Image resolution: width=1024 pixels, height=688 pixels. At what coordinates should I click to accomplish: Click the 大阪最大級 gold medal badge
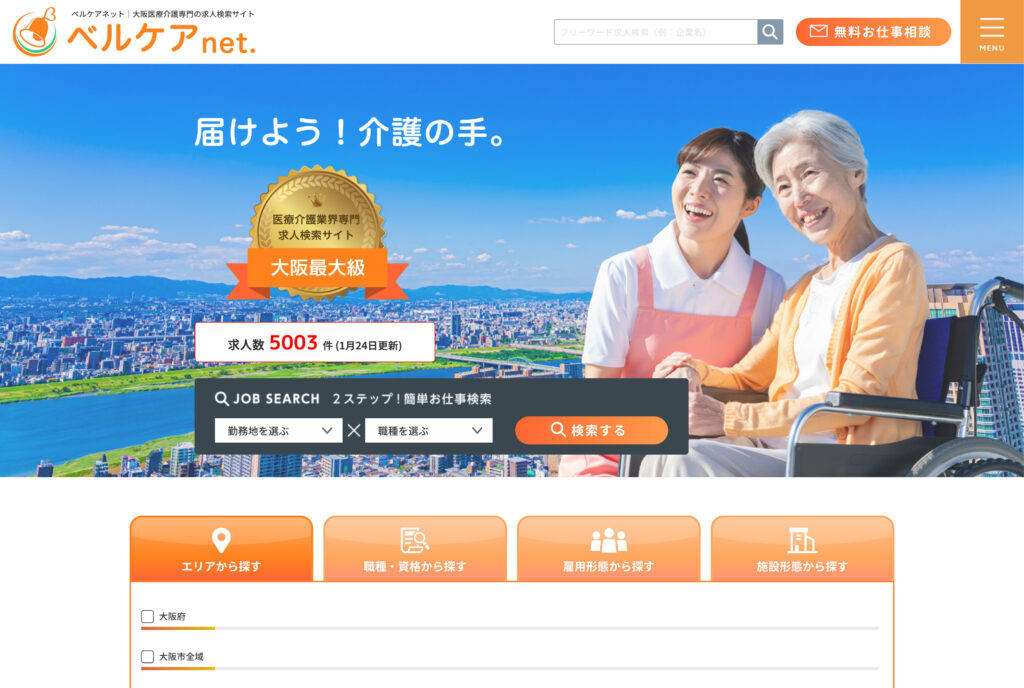tap(318, 233)
